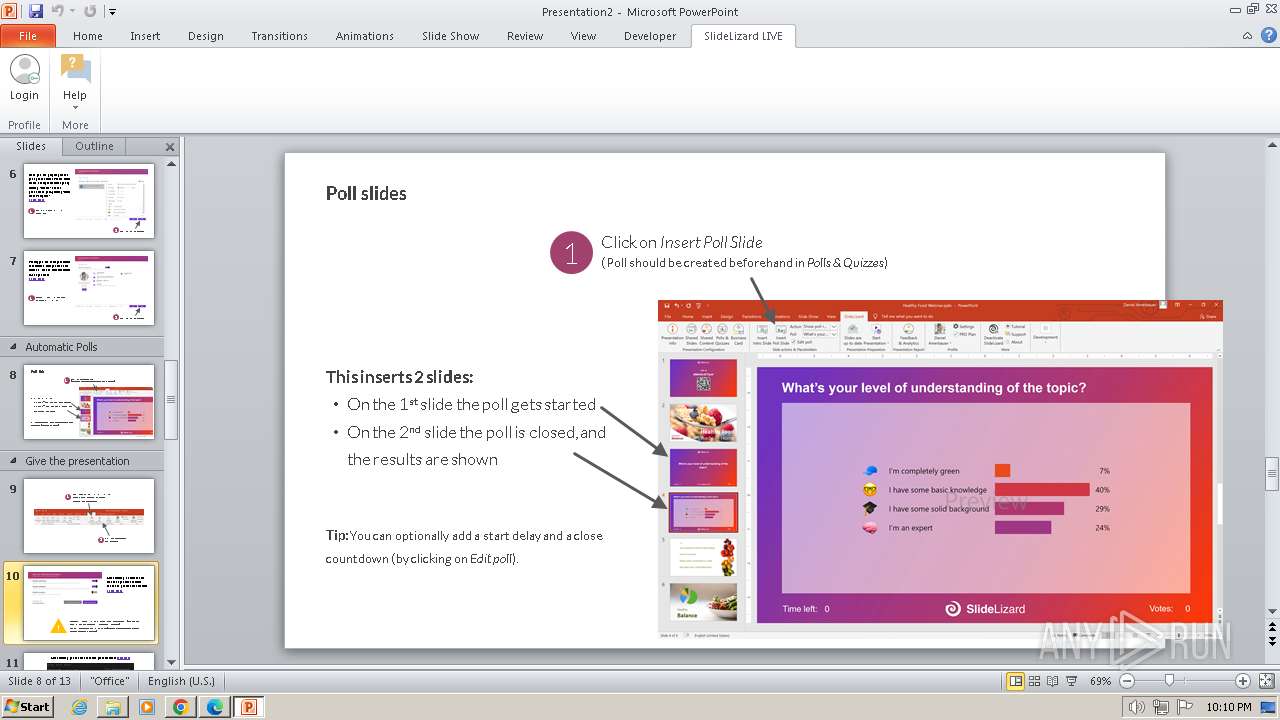Select the SlideLizard LIVE ribbon tab

point(743,36)
